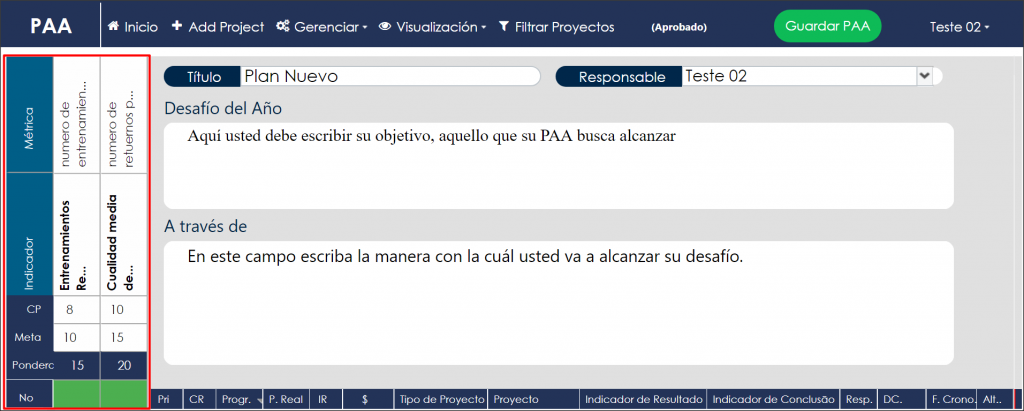
Task: Select indicator 'Entrenamientos Re...'
Action: pyautogui.click(x=76, y=235)
